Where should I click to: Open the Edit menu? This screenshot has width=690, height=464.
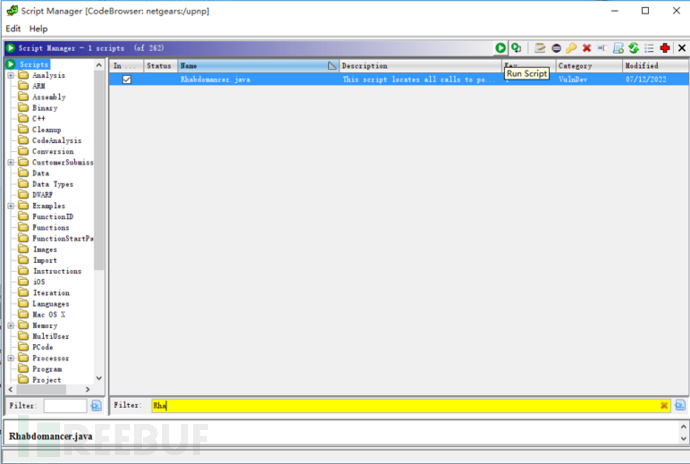[13, 29]
